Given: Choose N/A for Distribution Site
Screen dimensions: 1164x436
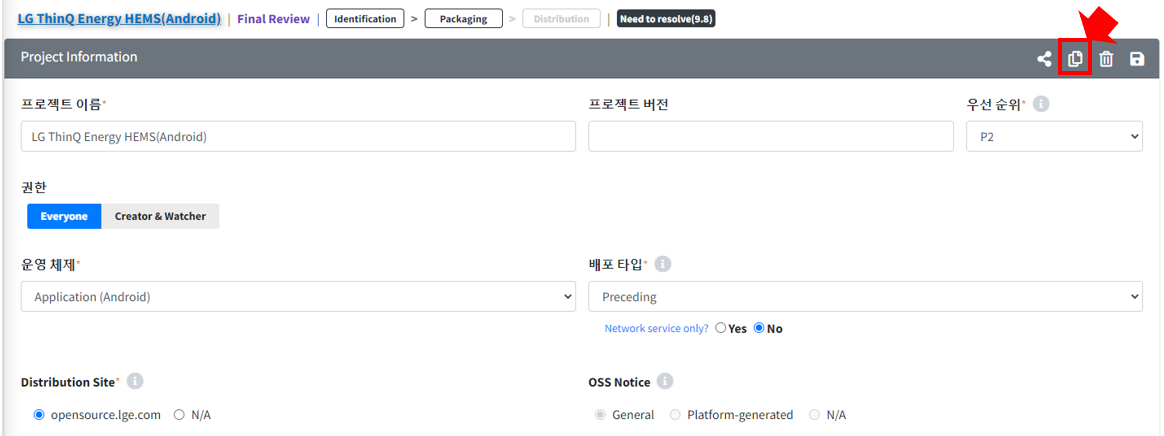Looking at the screenshot, I should click(179, 415).
